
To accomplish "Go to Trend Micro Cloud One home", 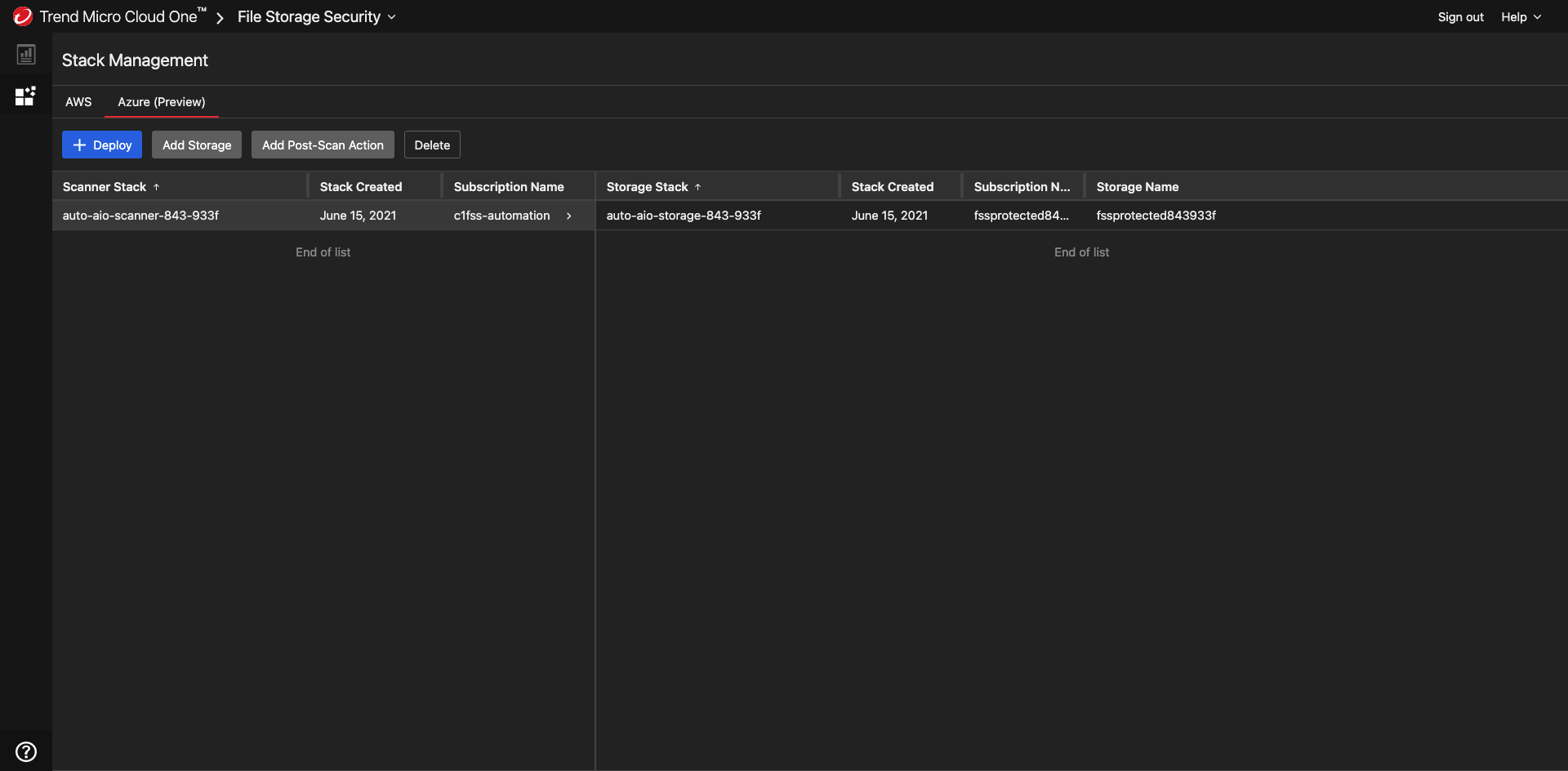I will (x=118, y=17).
